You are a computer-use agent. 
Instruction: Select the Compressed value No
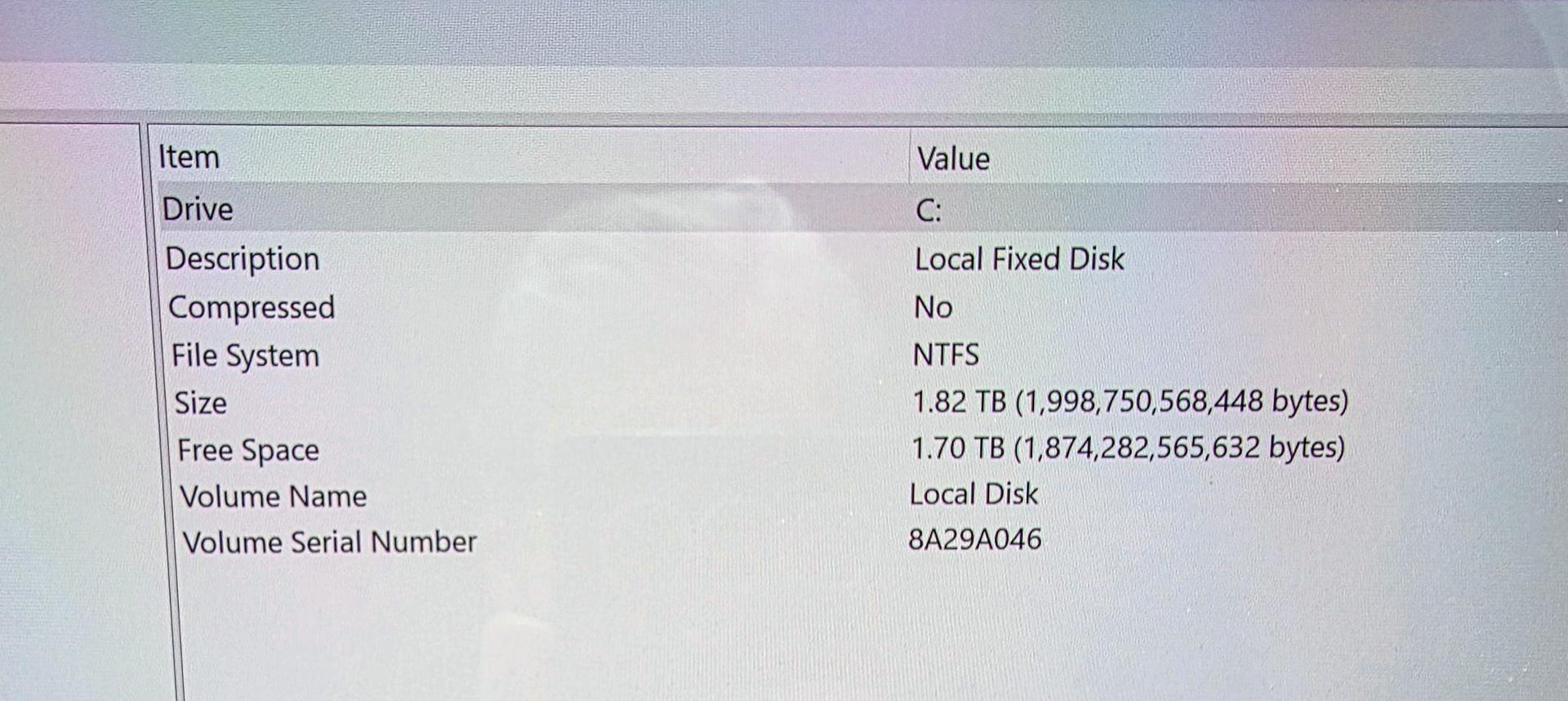[933, 307]
